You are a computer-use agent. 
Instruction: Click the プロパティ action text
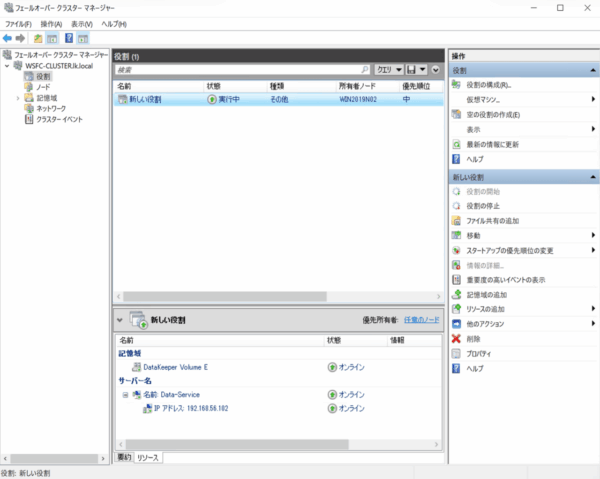click(478, 354)
